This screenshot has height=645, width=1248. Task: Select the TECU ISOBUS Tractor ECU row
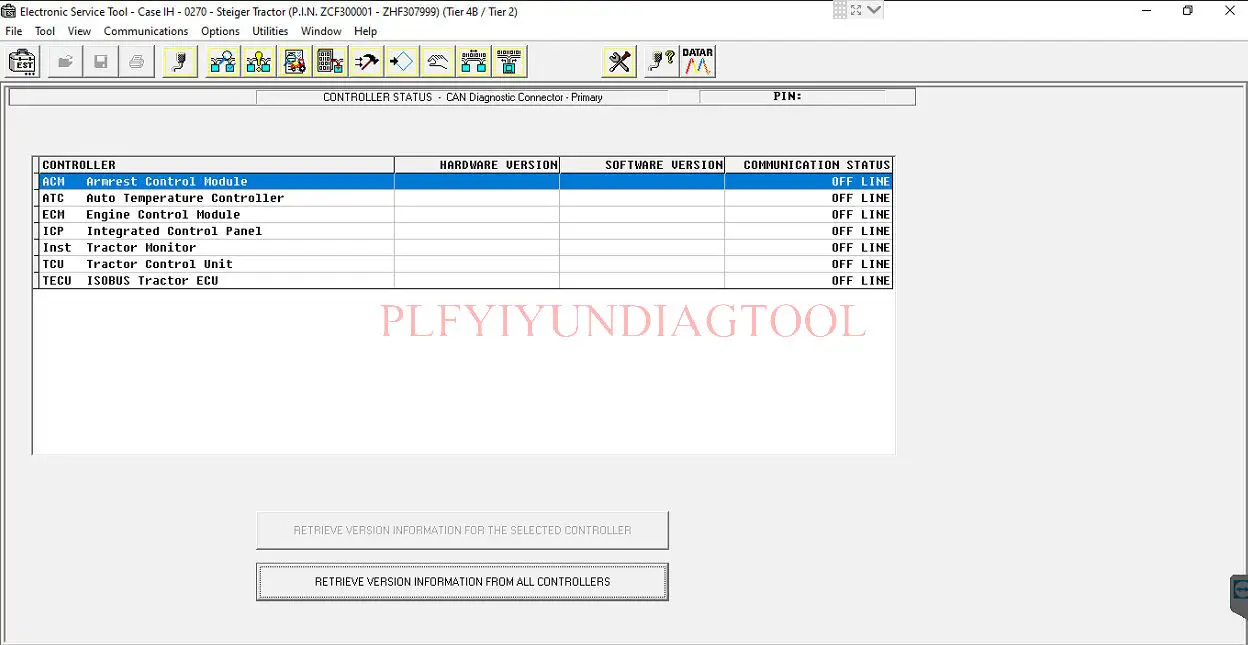(465, 281)
